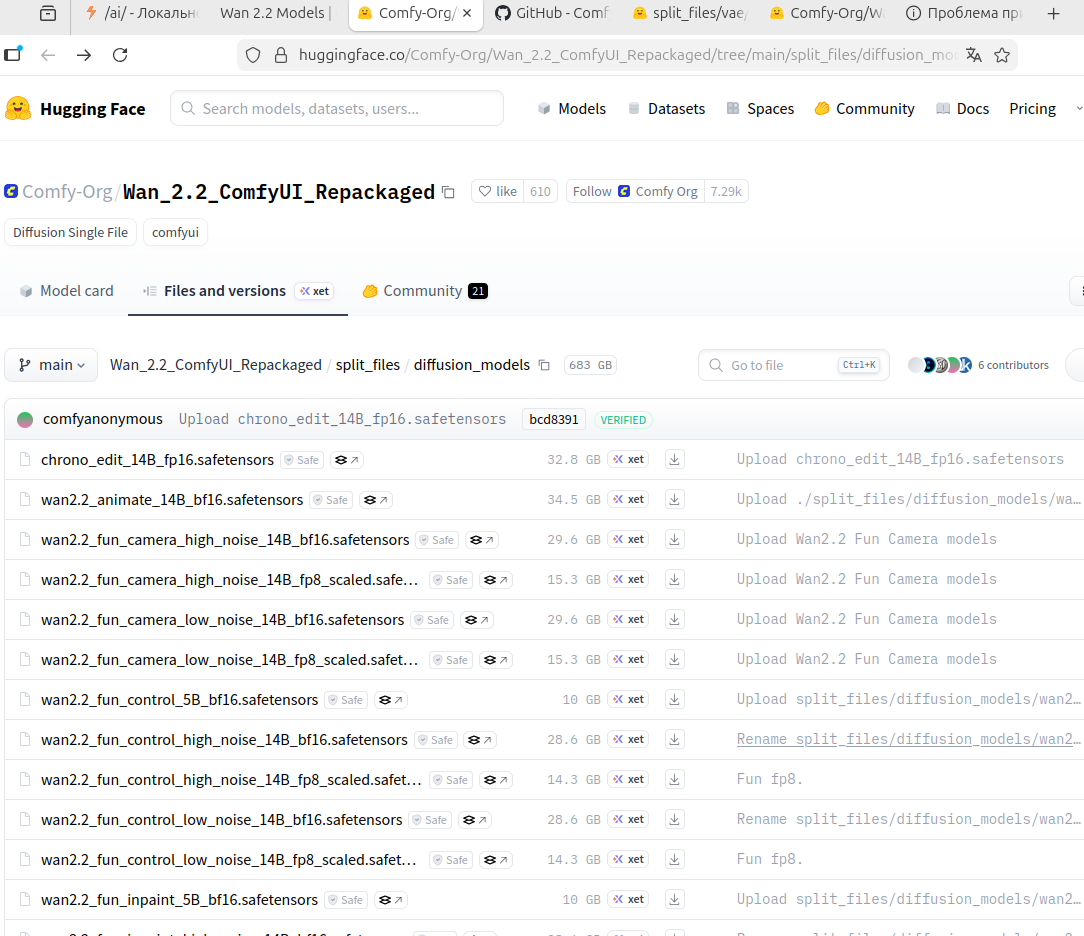Open wan2.2_fun_control_low_noise_14B_fp8_scaled file
The image size is (1084, 936).
point(229,860)
